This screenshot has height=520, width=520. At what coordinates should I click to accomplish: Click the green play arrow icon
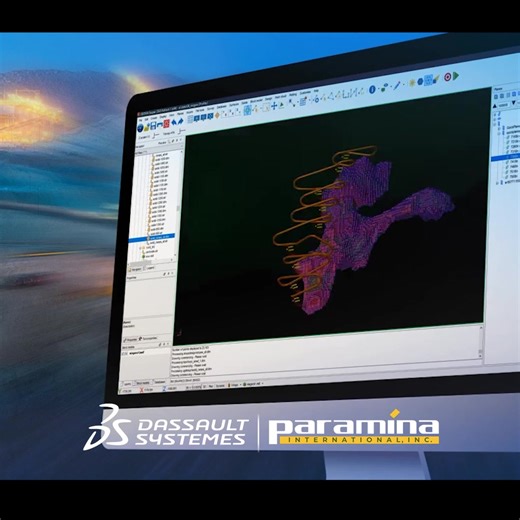(x=456, y=76)
